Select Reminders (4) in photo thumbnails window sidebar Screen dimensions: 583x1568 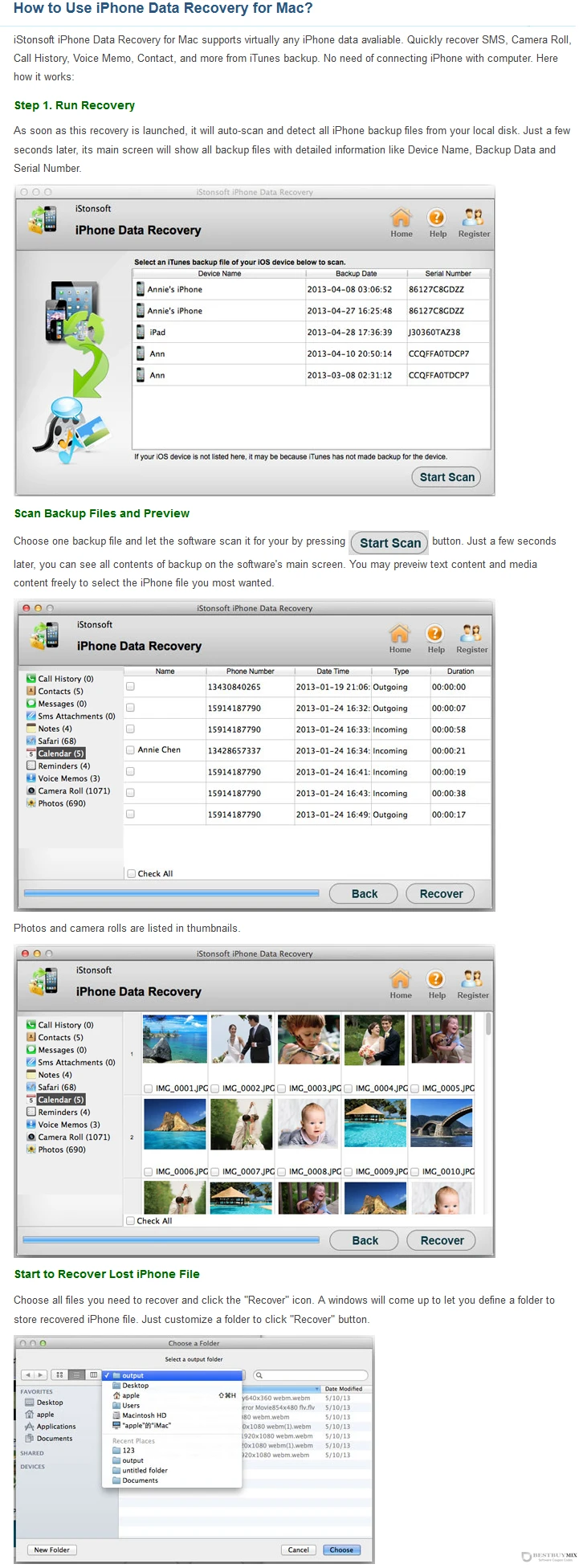click(59, 1112)
